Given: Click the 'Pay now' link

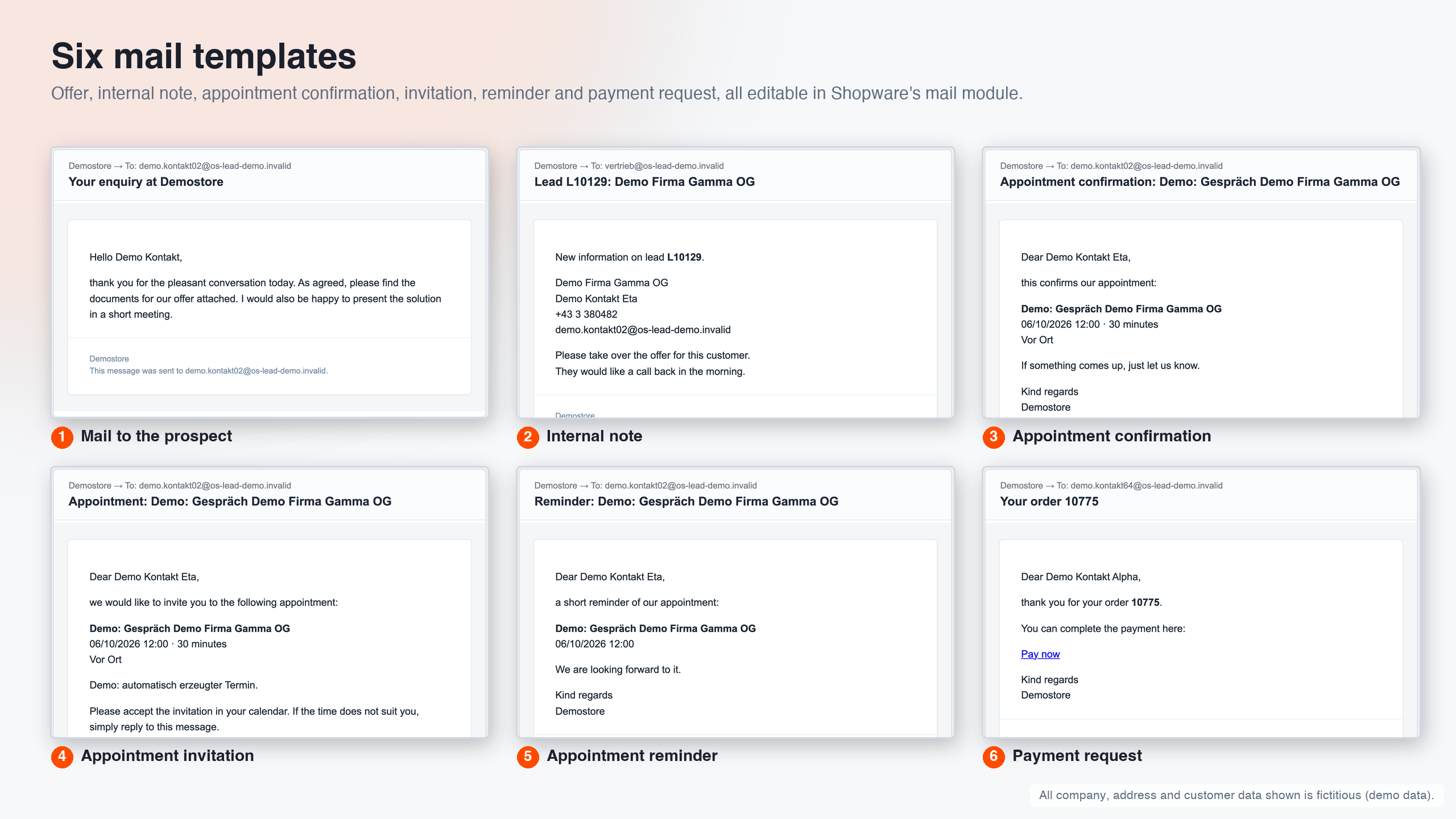Looking at the screenshot, I should pyautogui.click(x=1040, y=654).
